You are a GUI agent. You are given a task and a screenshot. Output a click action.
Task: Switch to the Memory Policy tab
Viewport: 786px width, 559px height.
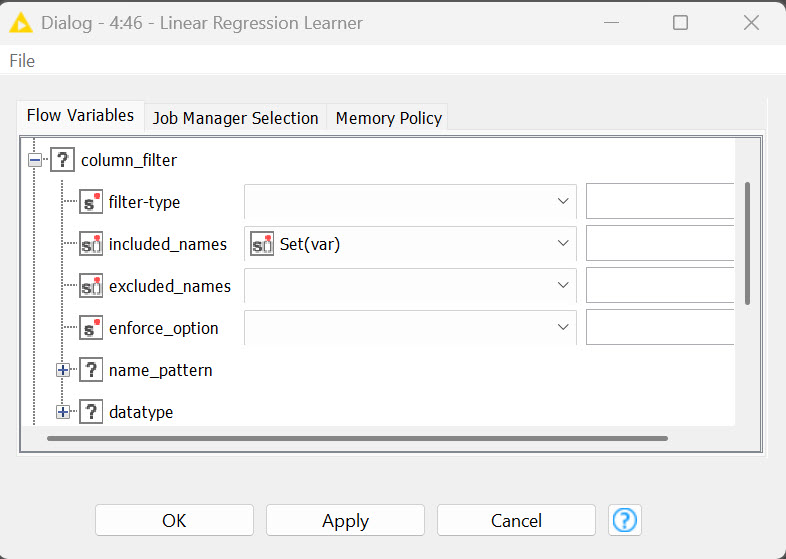[388, 118]
